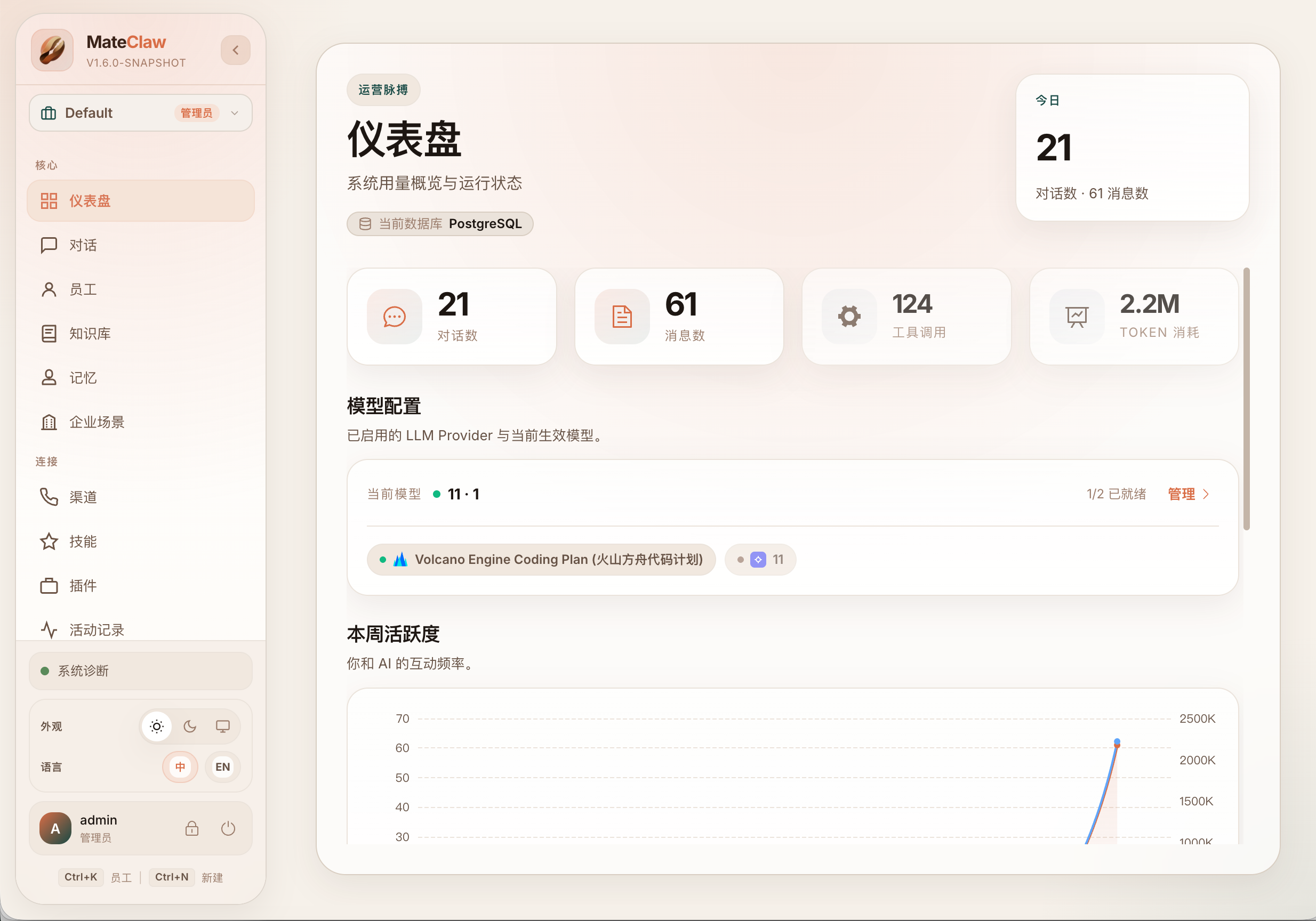The image size is (1316, 921).
Task: Click the chat bubble icon beside 对话
Action: (49, 245)
